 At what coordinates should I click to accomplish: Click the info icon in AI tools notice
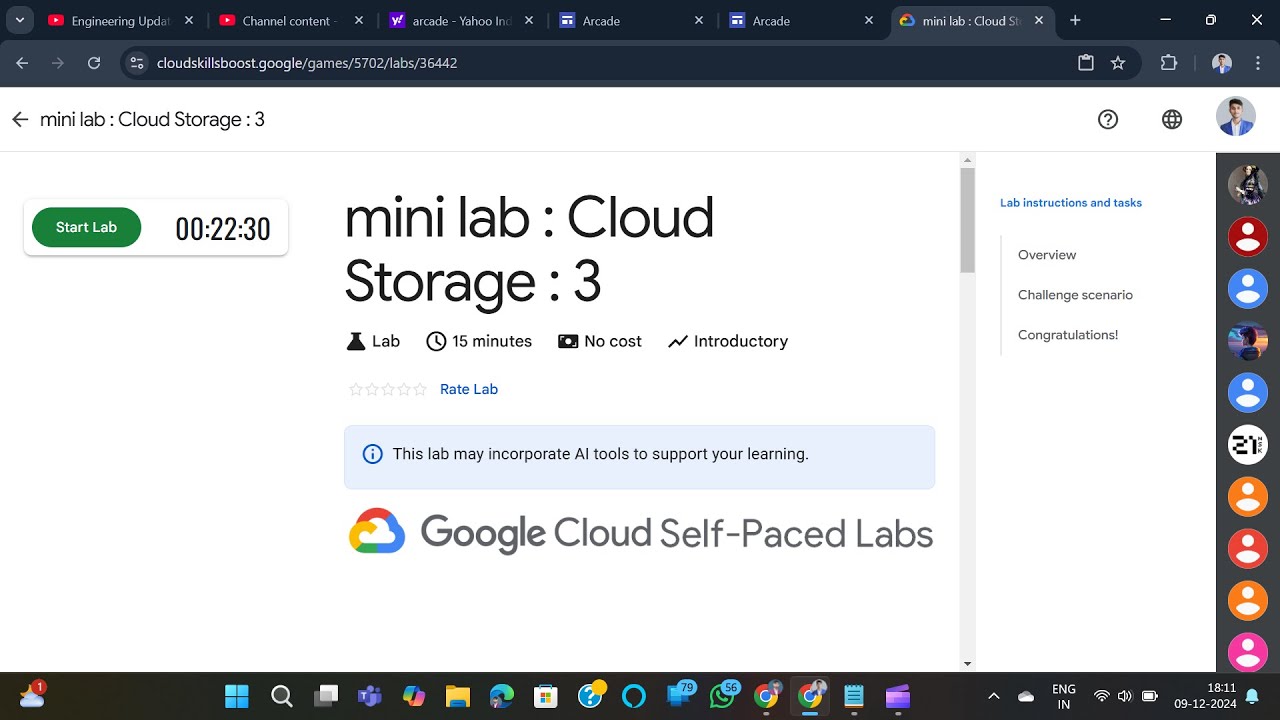pos(373,454)
